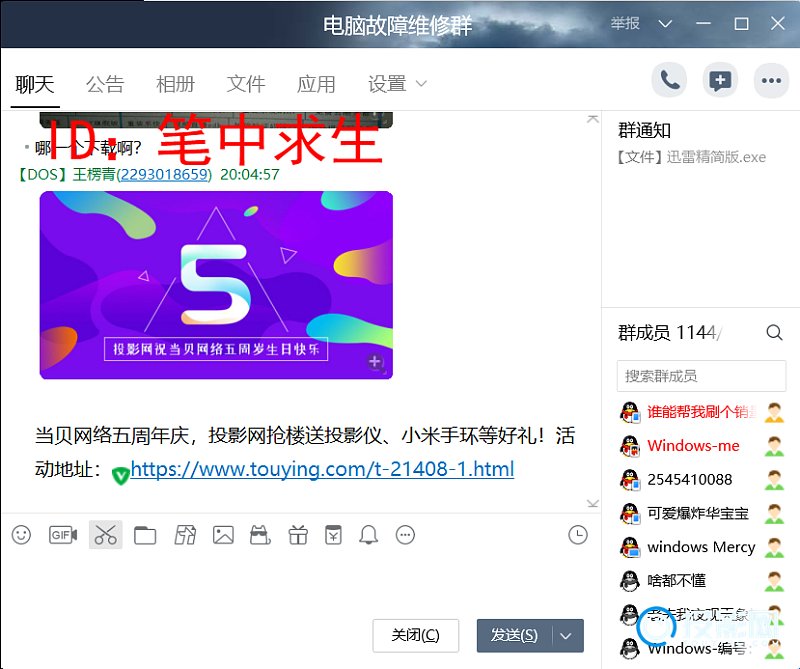Focus the 搜索群成员 search field
Screen dimensions: 800x669
[x=702, y=376]
